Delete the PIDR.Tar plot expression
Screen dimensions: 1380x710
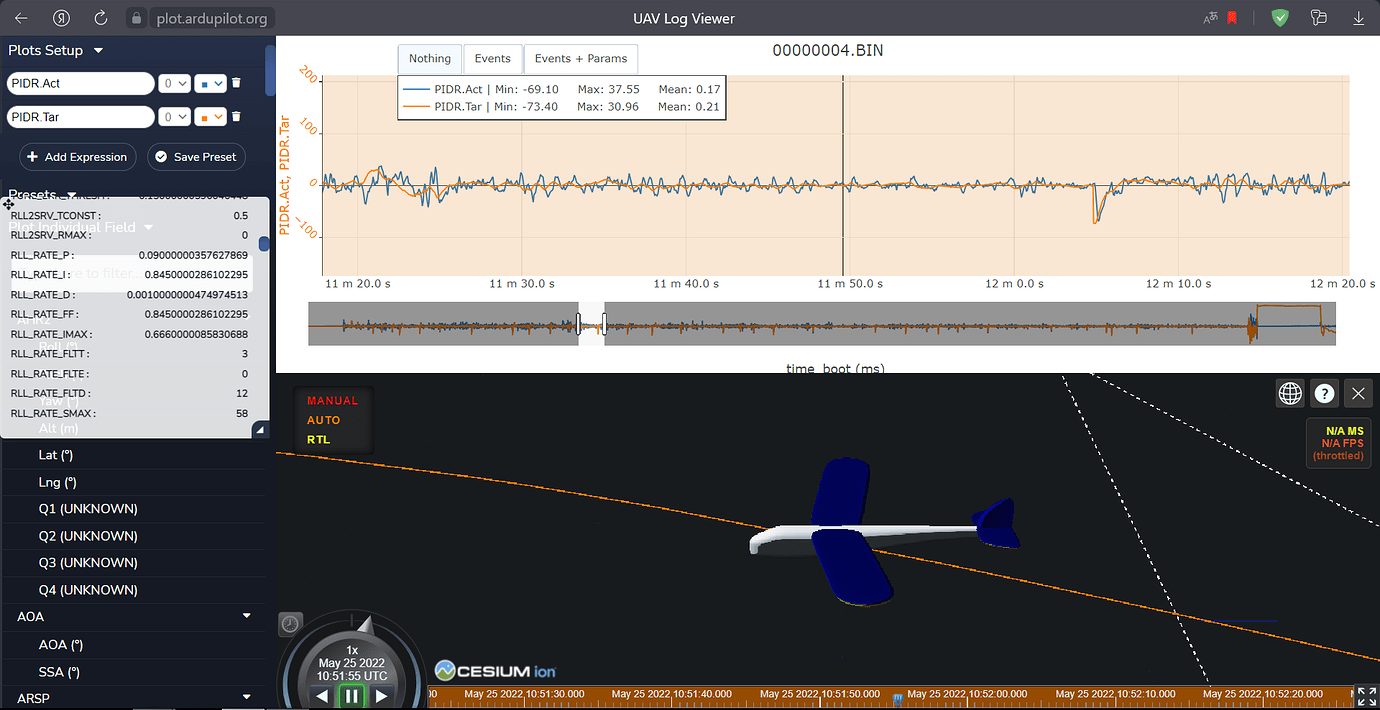[x=236, y=117]
